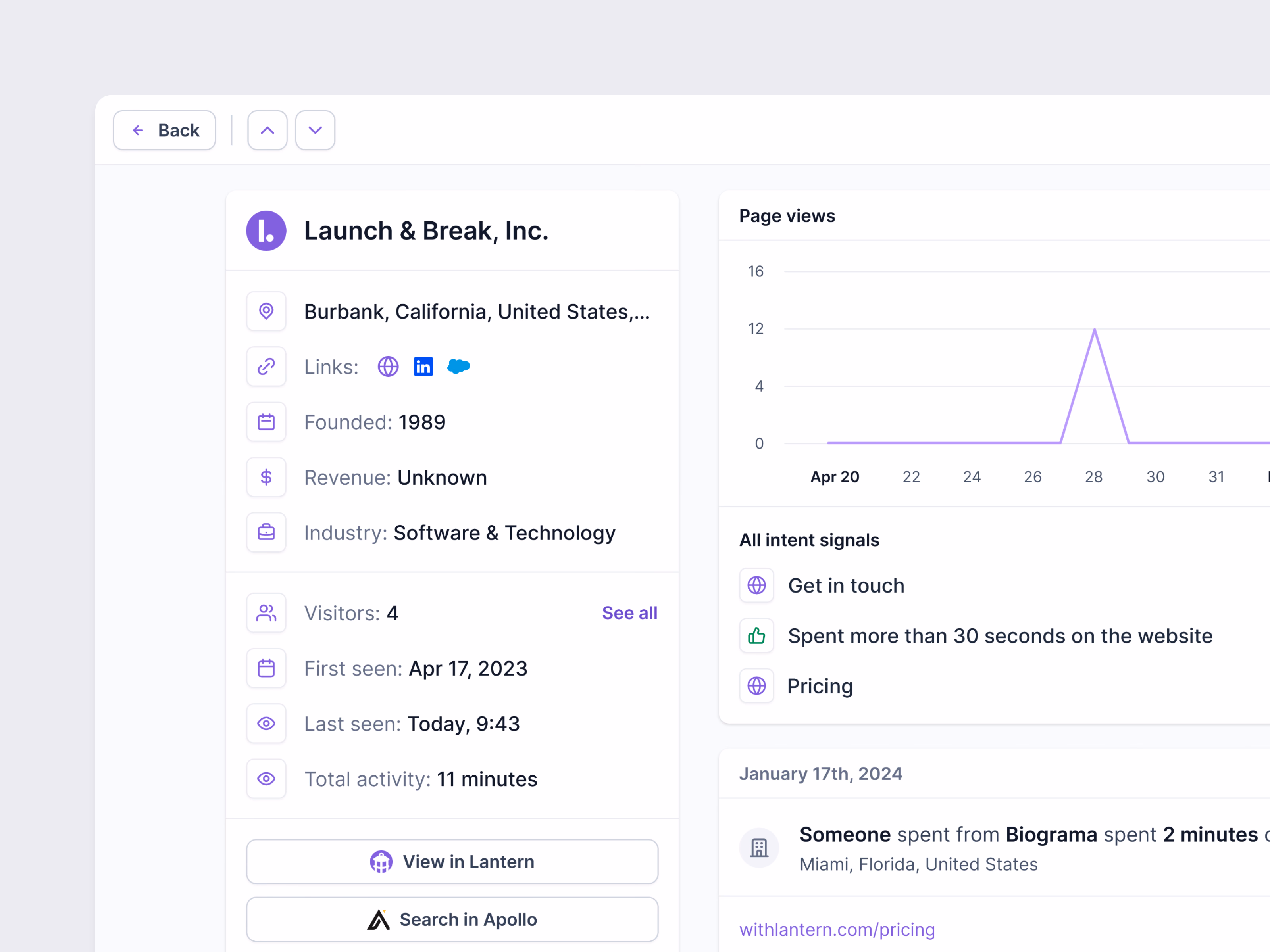Go to next company with down chevron
The width and height of the screenshot is (1270, 952).
coord(315,130)
